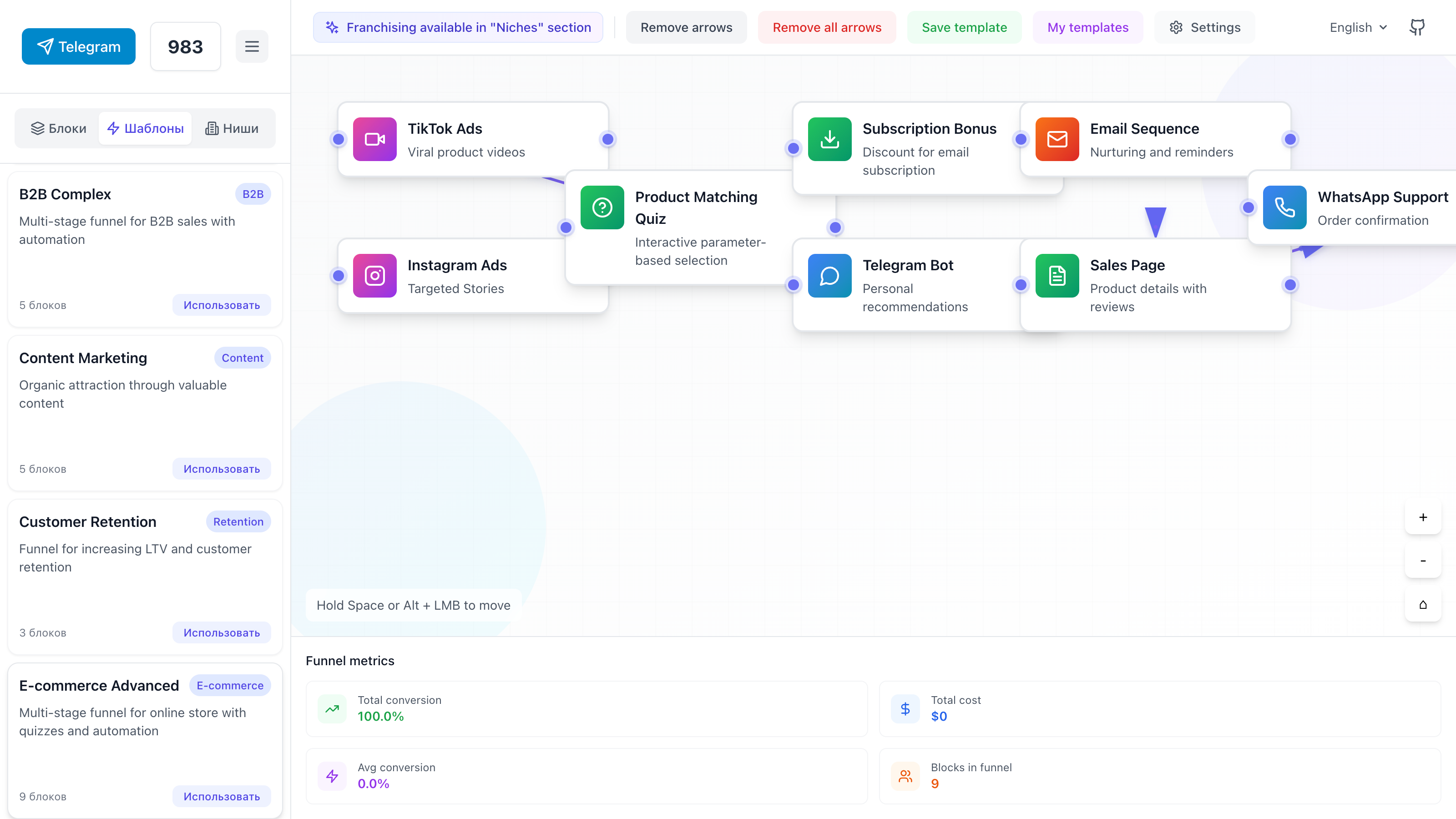1456x819 pixels.
Task: Select the Sales Page block title
Action: pos(1127,265)
